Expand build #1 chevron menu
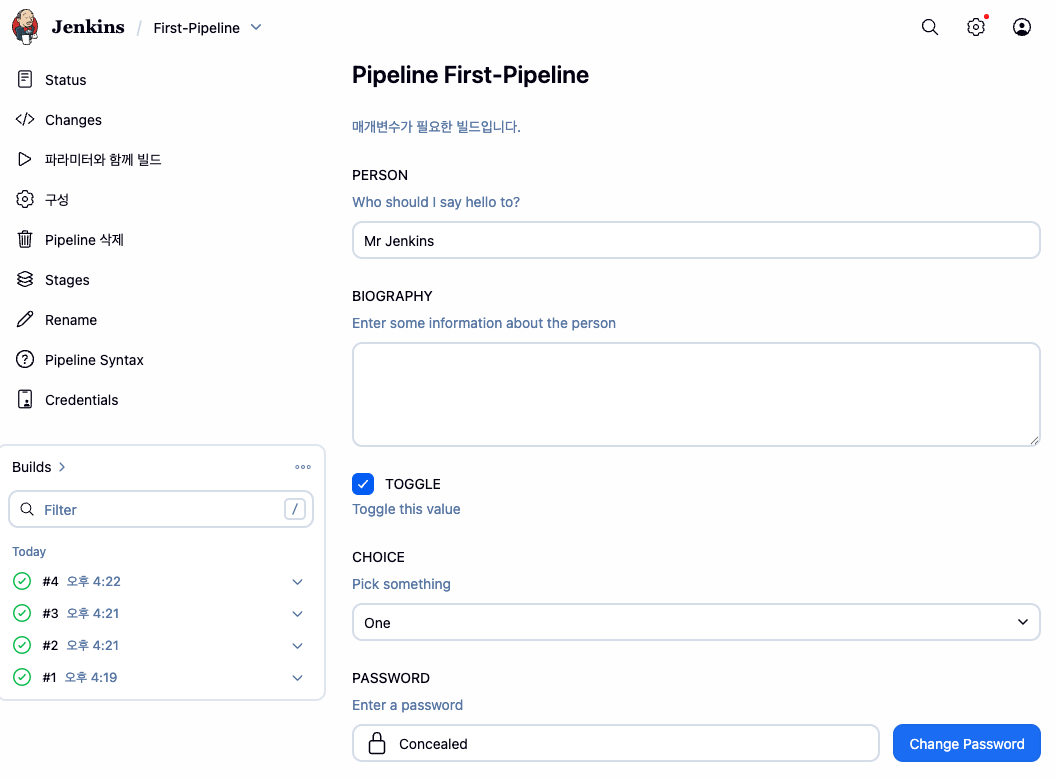 pos(297,677)
